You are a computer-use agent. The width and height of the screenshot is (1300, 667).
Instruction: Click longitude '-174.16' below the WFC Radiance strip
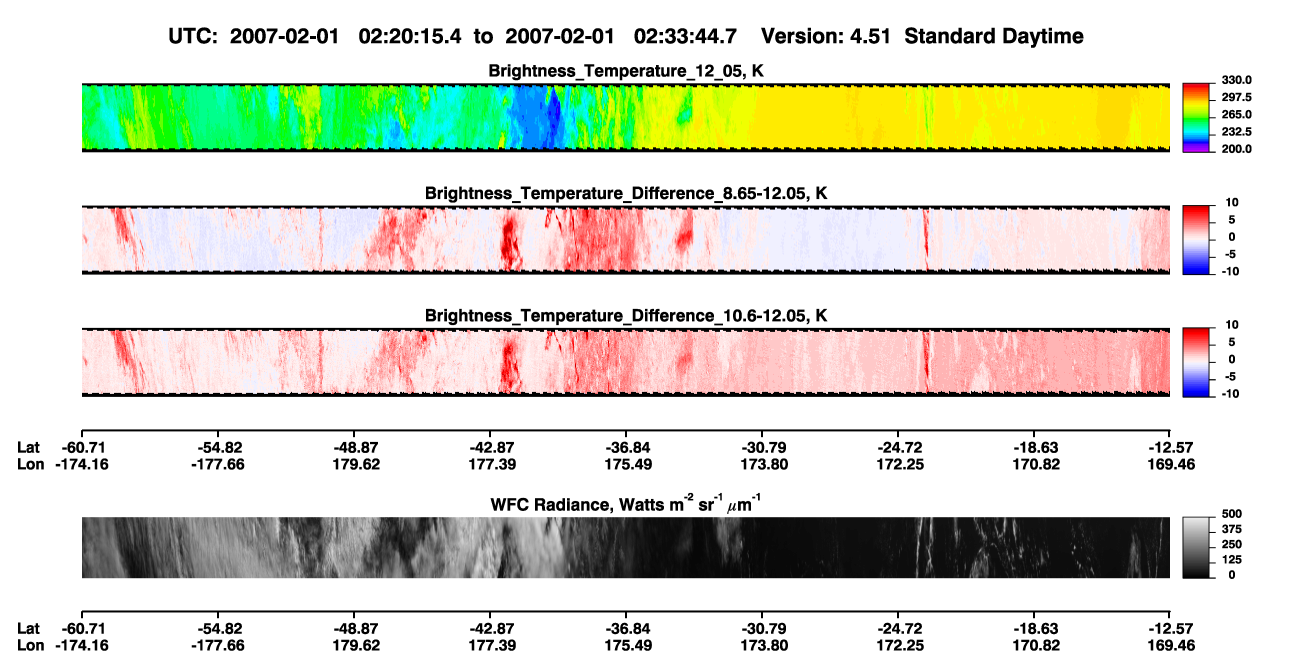coord(81,644)
